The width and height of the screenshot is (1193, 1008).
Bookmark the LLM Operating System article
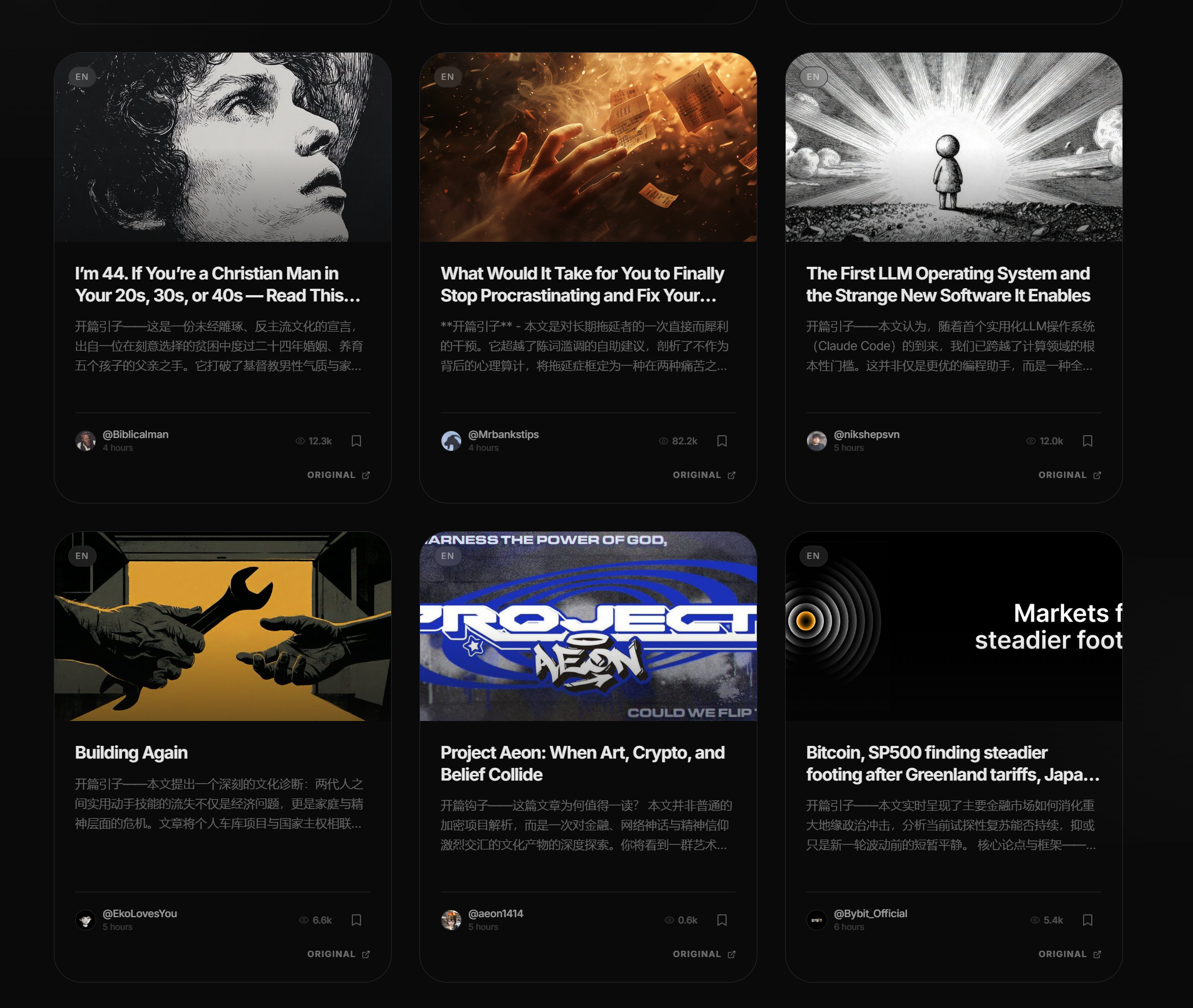[1088, 441]
